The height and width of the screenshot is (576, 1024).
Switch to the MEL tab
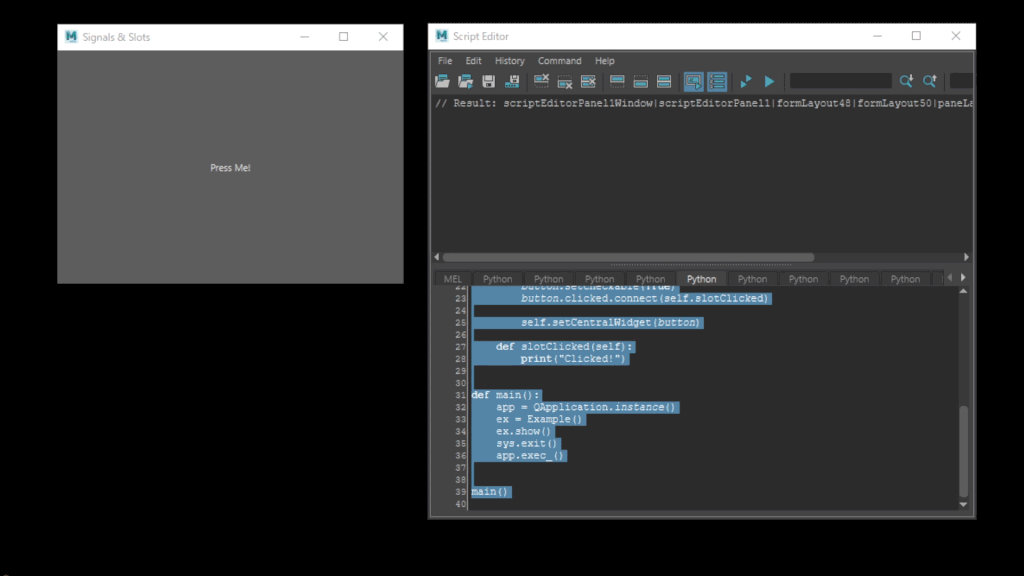pos(453,279)
